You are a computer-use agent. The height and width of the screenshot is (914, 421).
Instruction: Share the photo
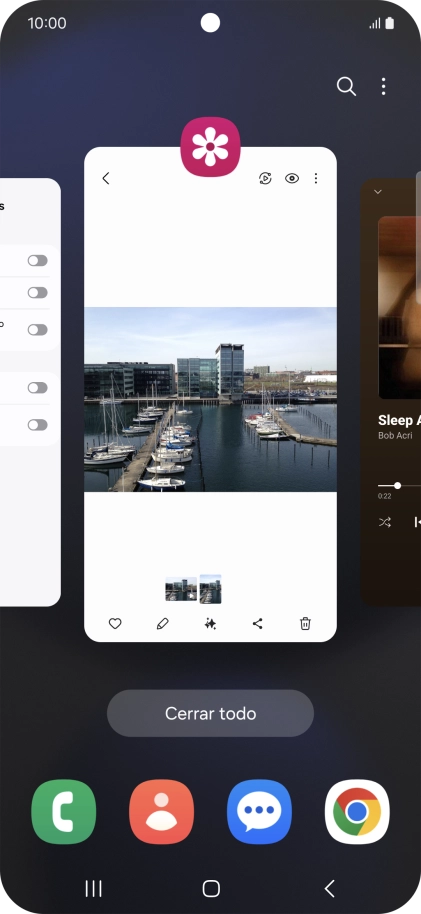click(258, 624)
